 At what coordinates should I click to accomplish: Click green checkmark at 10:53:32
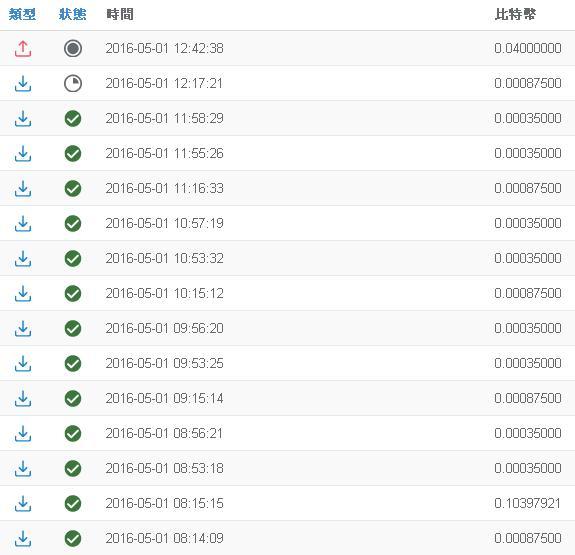73,259
